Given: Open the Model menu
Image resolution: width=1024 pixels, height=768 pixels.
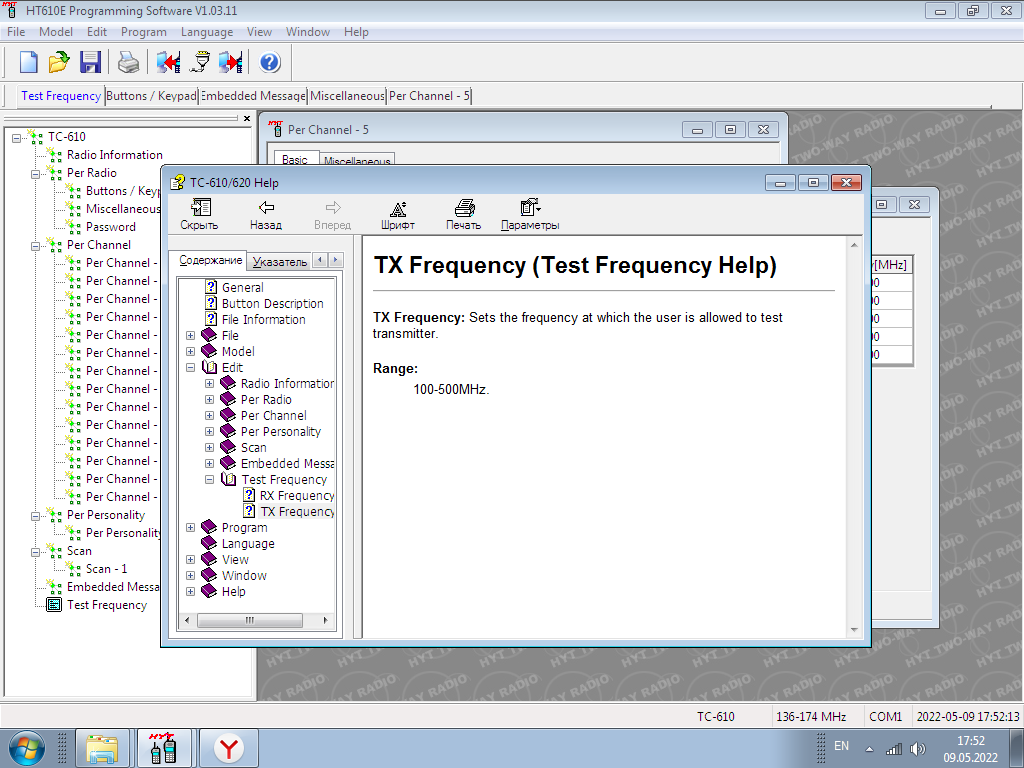Looking at the screenshot, I should point(56,31).
